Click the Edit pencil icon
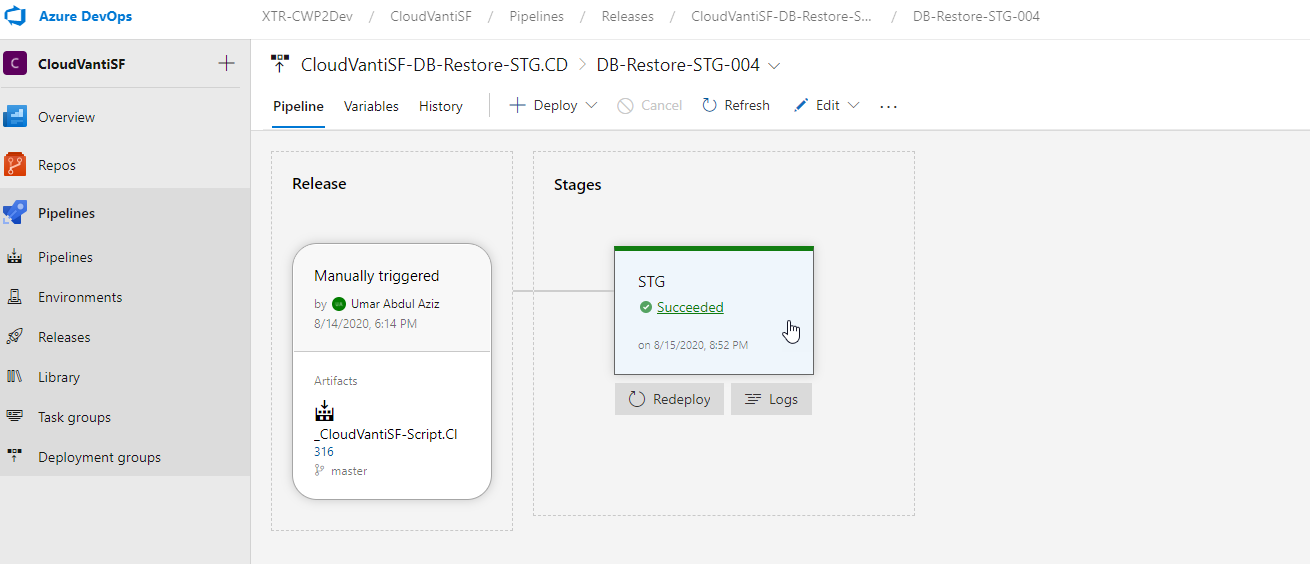The image size is (1310, 564). pos(801,105)
